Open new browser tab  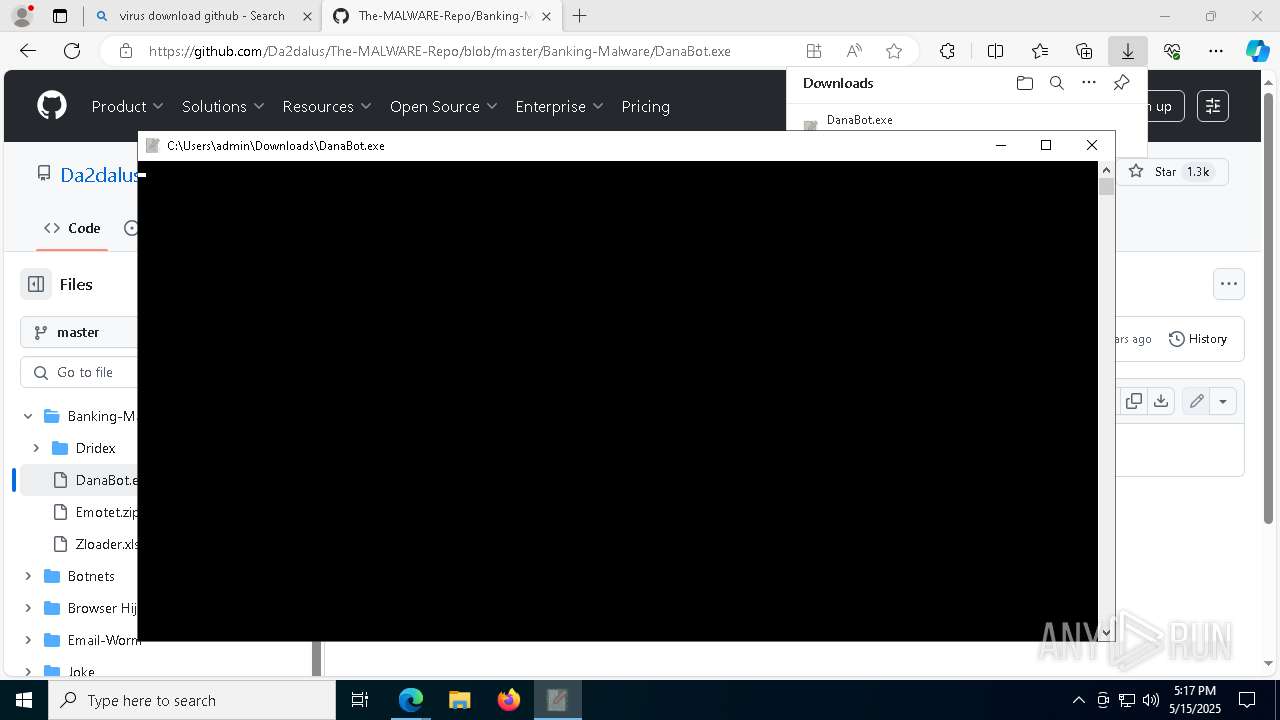580,16
